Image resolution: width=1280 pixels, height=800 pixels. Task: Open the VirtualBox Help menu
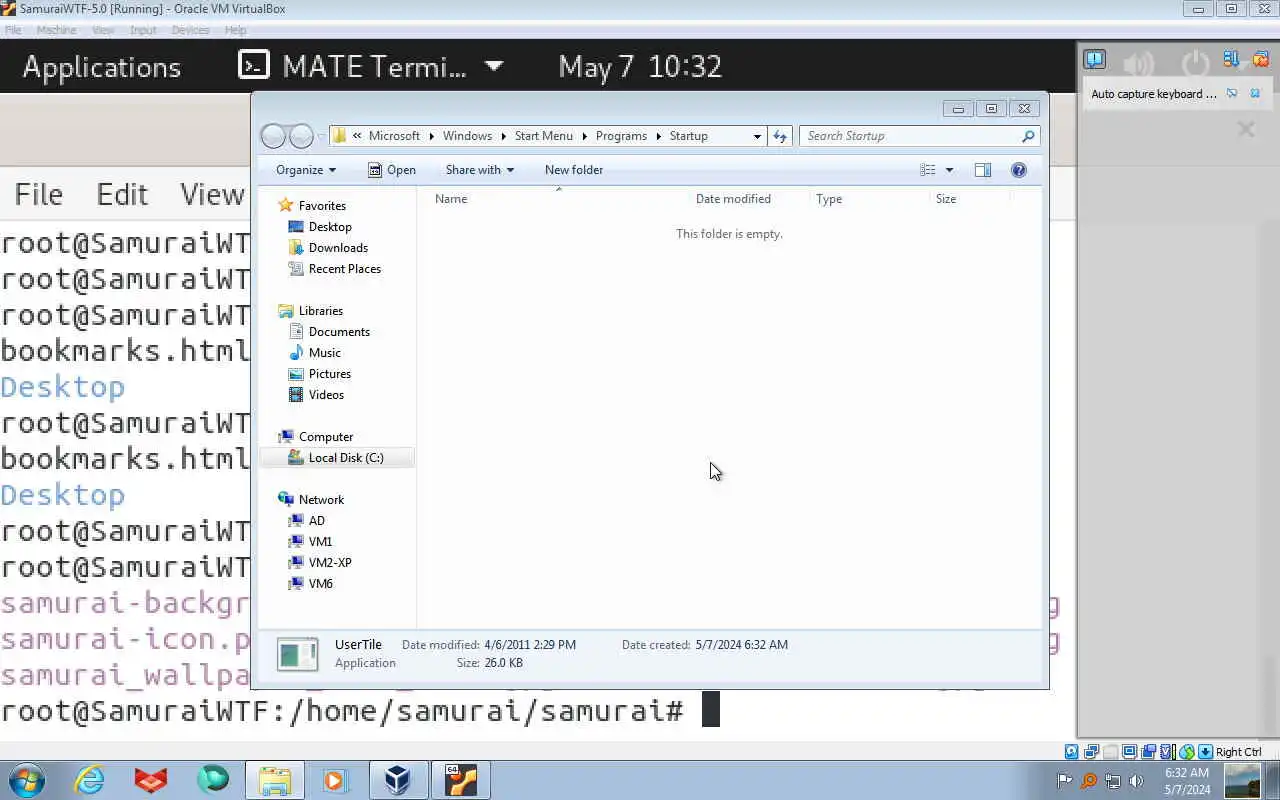point(235,30)
